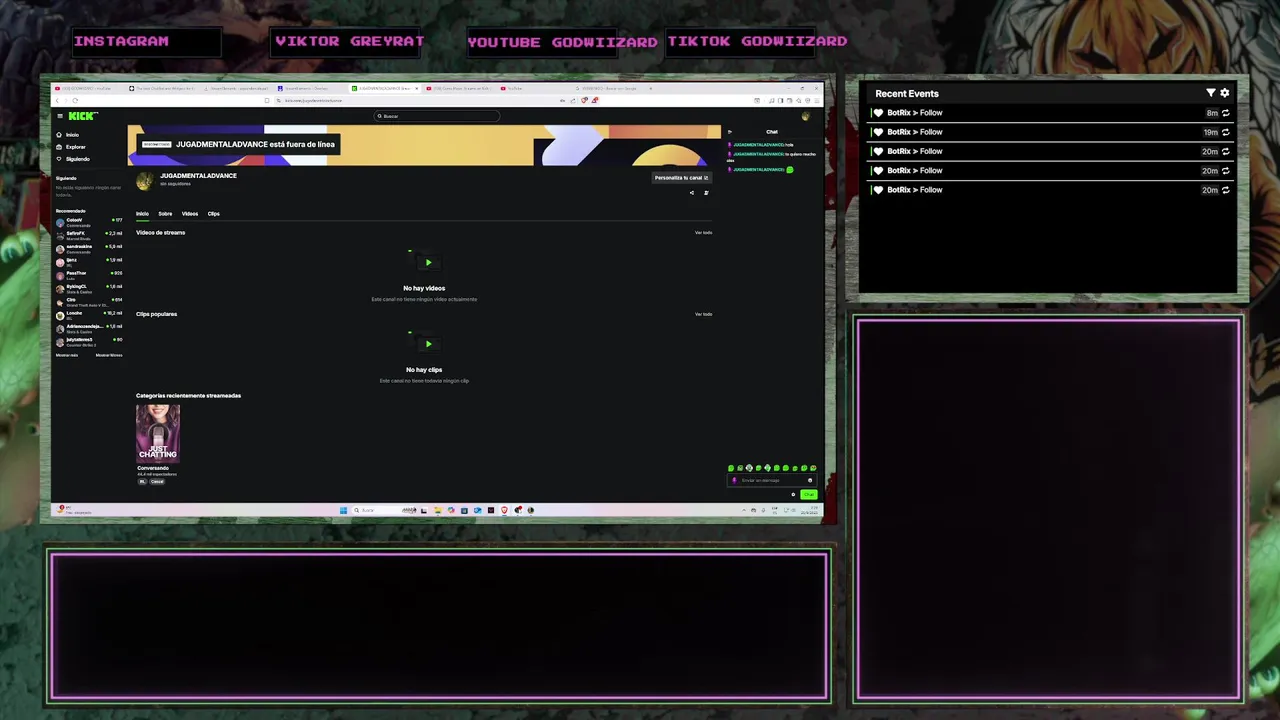The height and width of the screenshot is (720, 1280).
Task: Click the Conversando category title
Action: click(x=153, y=468)
